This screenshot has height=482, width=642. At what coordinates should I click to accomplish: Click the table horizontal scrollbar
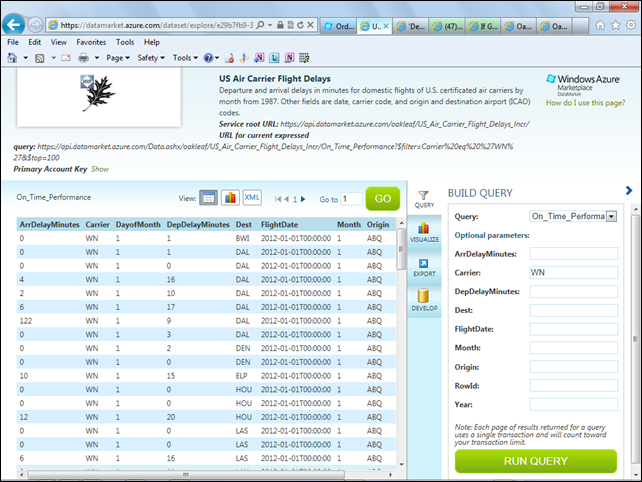(x=186, y=475)
